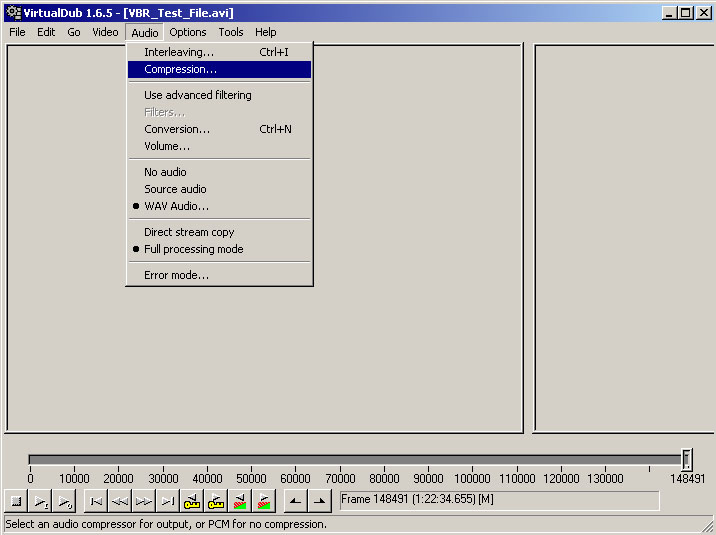Image resolution: width=716 pixels, height=535 pixels.
Task: Click the output video pane on the right
Action: pos(625,238)
